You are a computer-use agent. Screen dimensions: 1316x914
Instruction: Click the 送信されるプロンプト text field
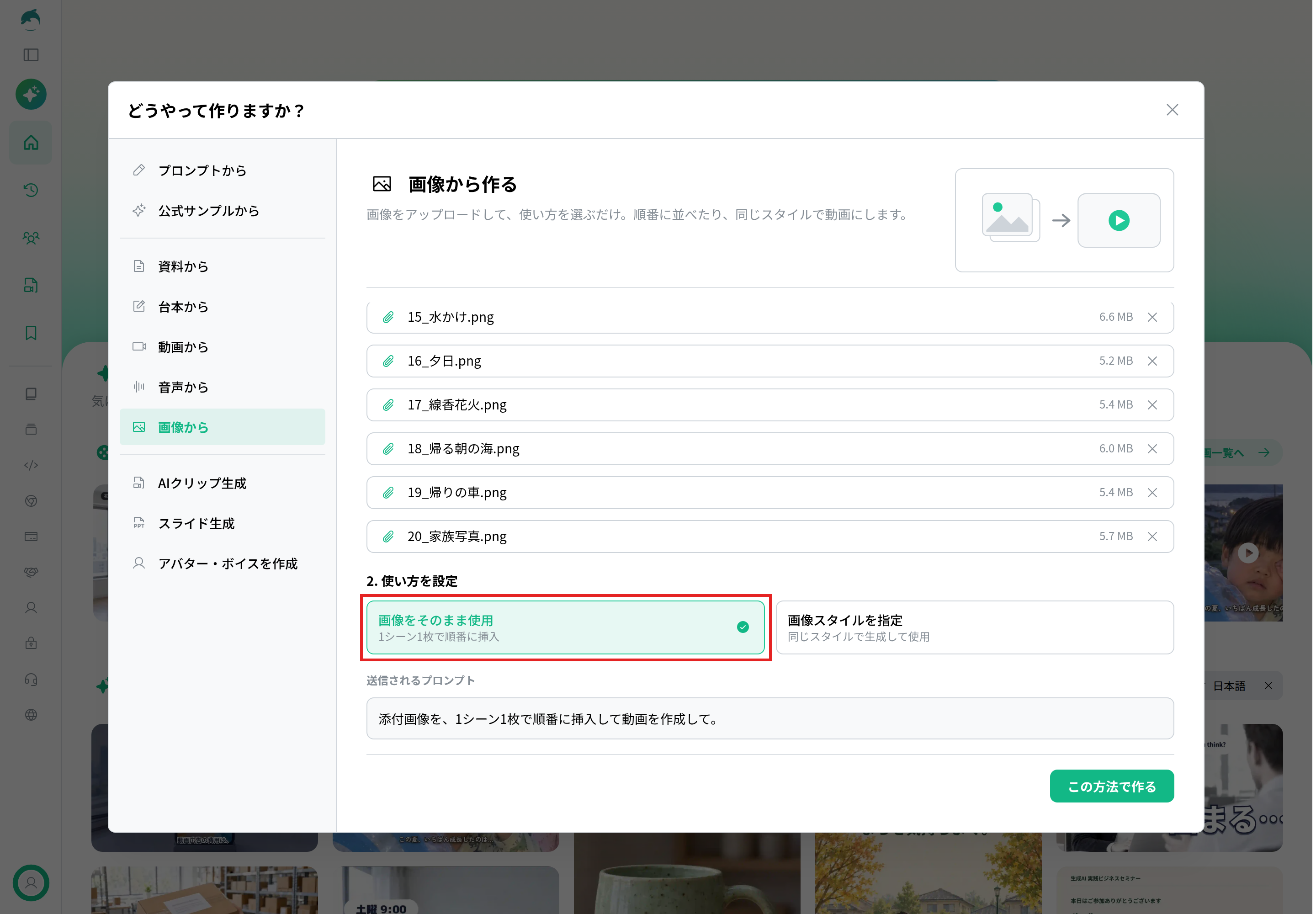[x=770, y=719]
